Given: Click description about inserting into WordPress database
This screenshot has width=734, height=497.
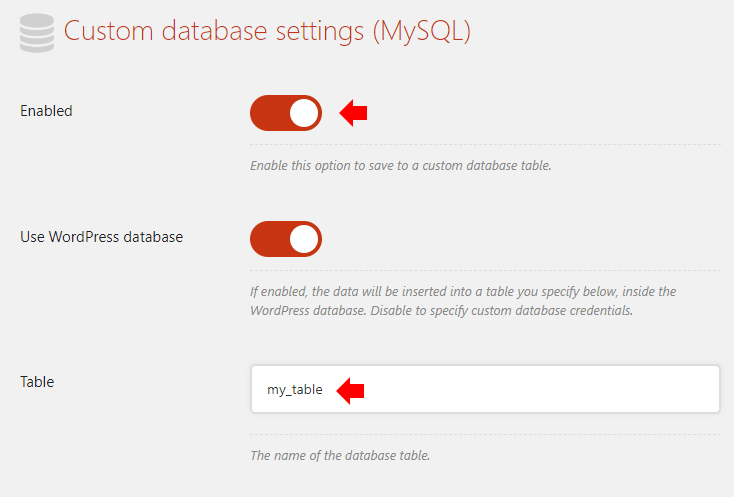Looking at the screenshot, I should point(462,291).
